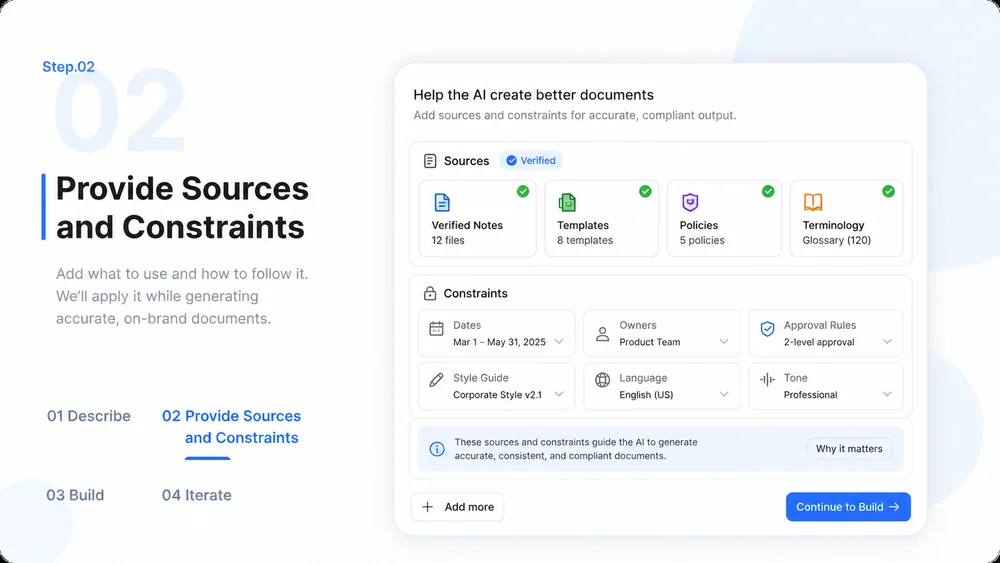This screenshot has width=1000, height=563.
Task: Click the 'Glossary (120)' text
Action: (x=837, y=240)
